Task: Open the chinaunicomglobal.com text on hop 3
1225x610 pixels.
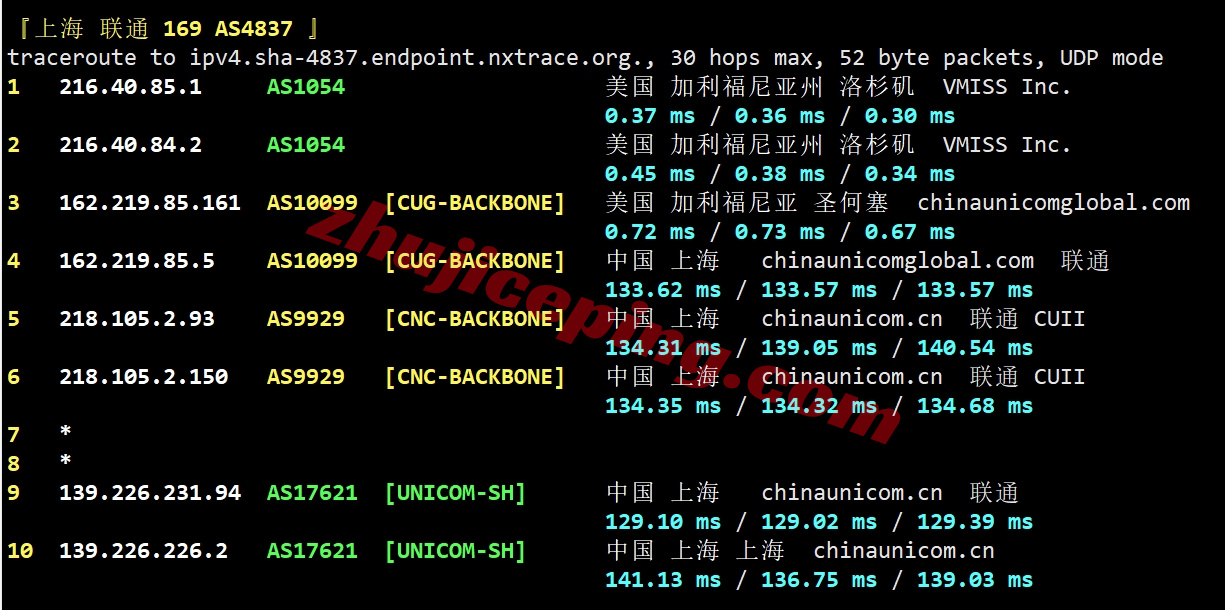Action: 1053,203
